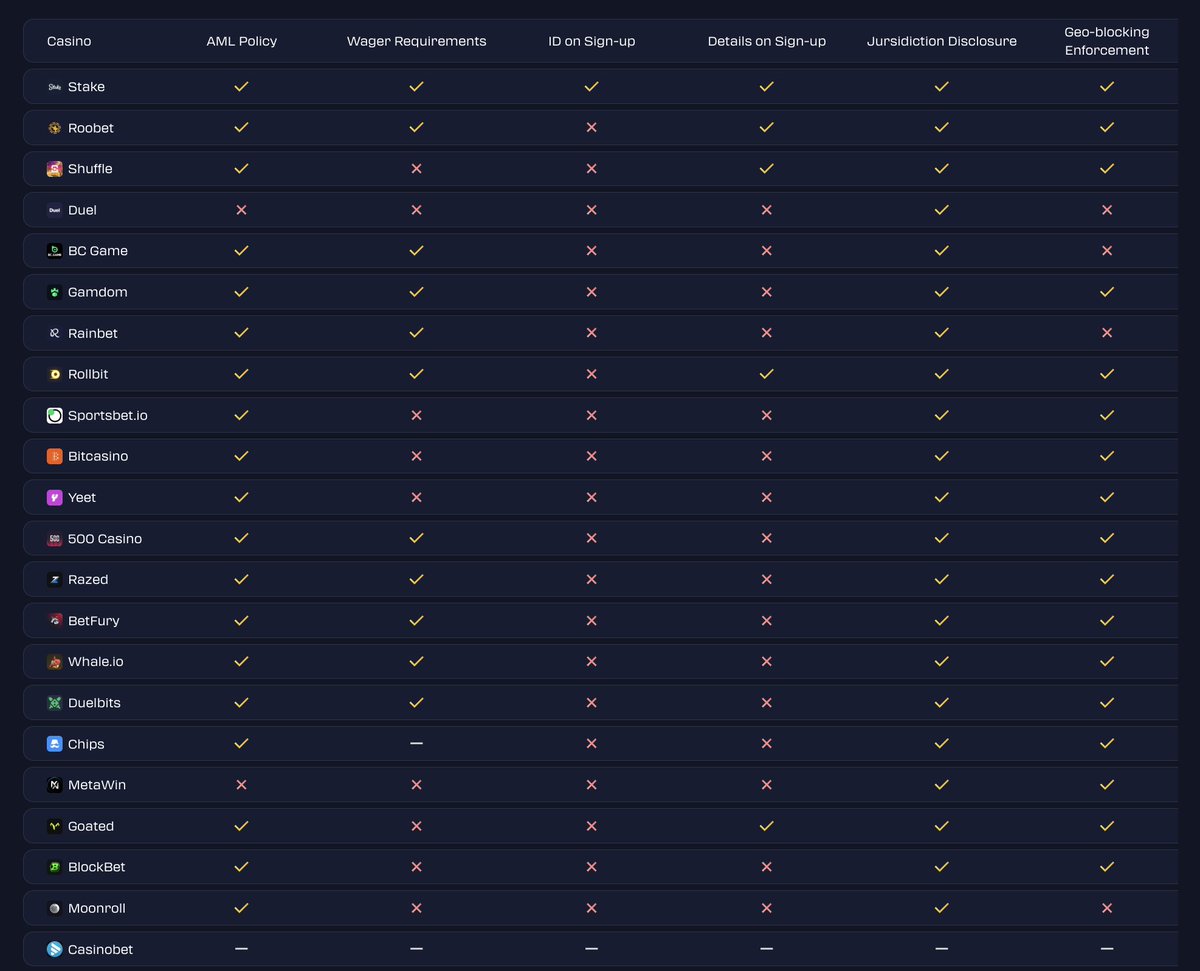Image resolution: width=1200 pixels, height=971 pixels.
Task: Select the BlockBet casino name
Action: coord(97,867)
